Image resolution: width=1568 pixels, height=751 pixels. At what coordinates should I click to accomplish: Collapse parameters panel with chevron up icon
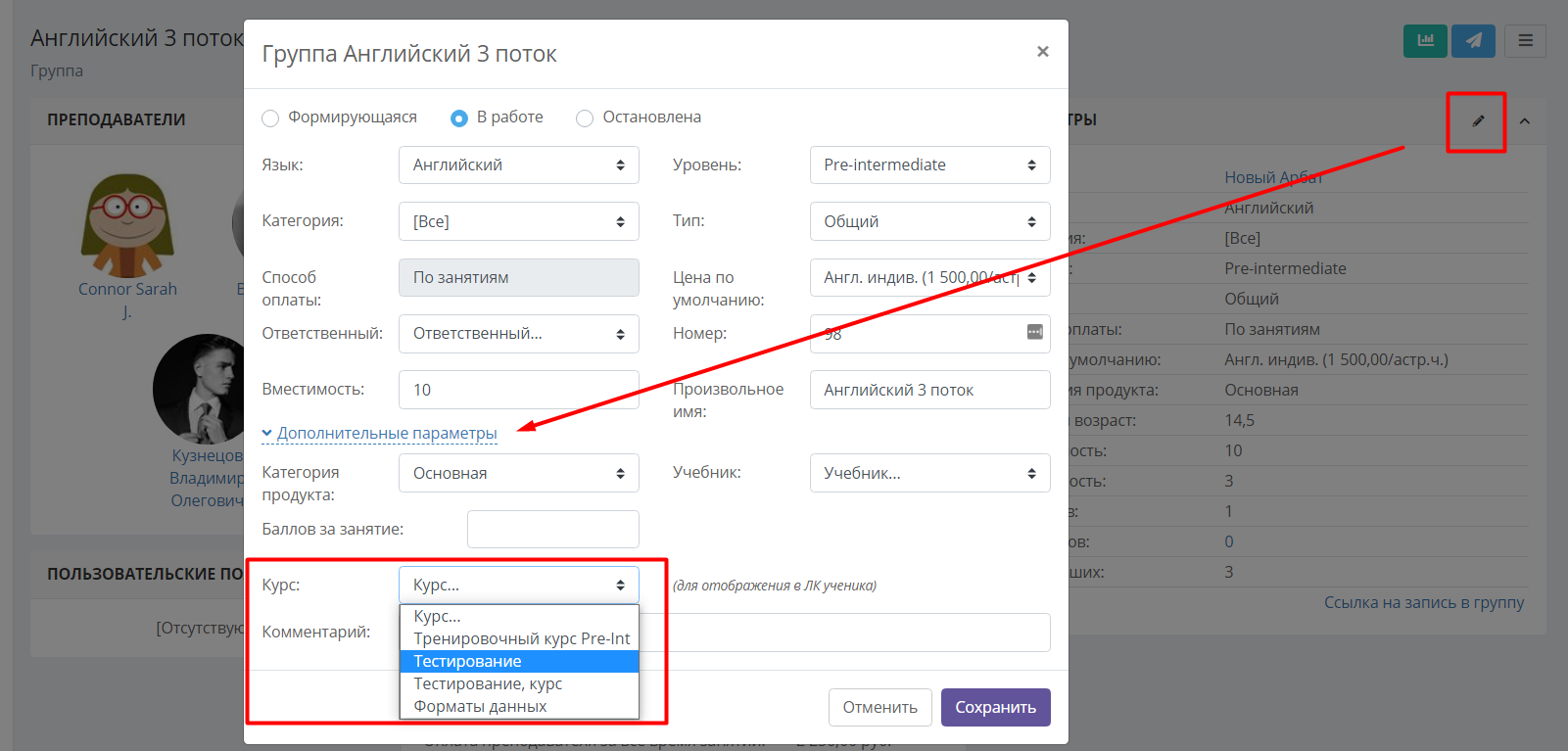tap(1524, 121)
